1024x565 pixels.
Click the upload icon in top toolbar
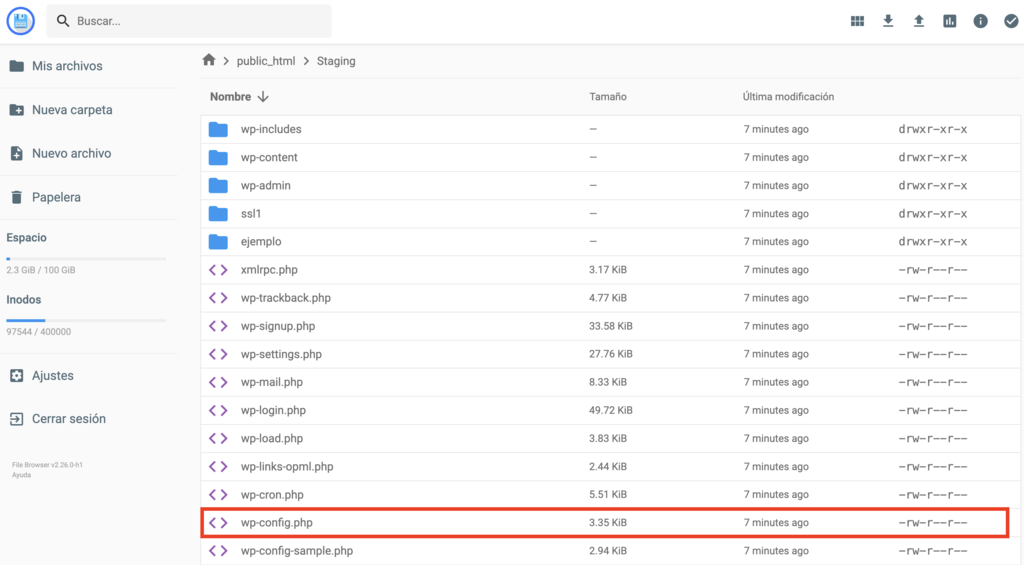pos(919,21)
